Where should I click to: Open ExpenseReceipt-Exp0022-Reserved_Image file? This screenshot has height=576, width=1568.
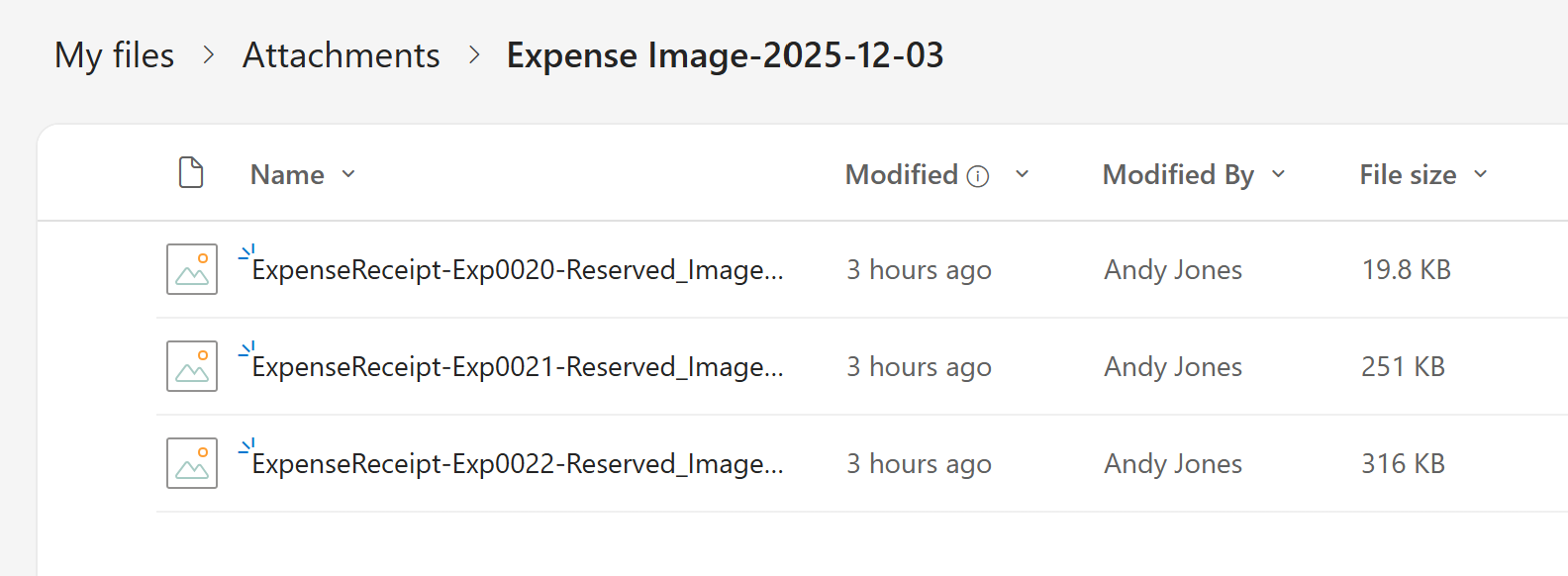tap(517, 464)
